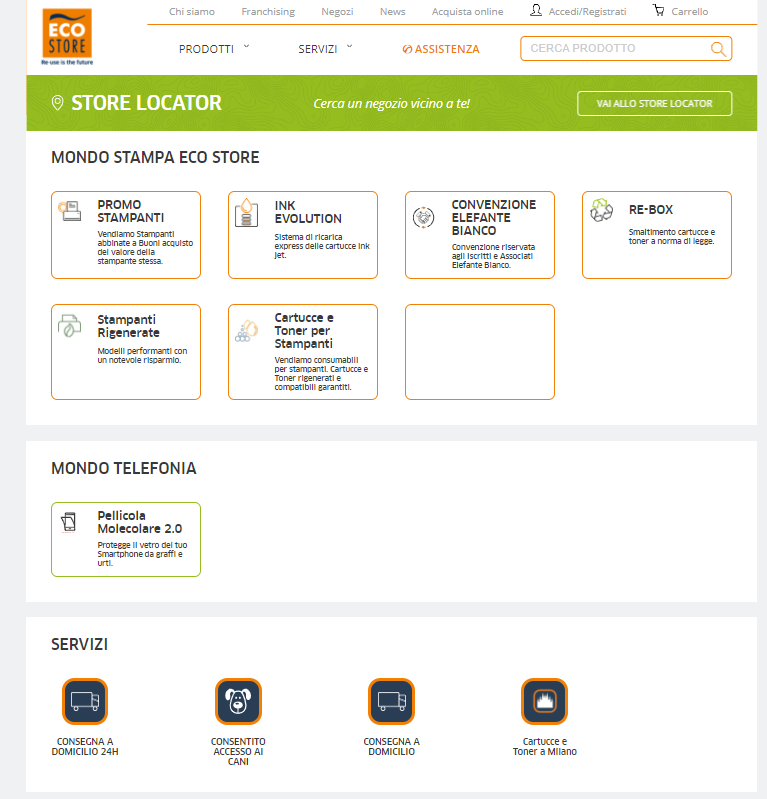This screenshot has height=799, width=767.
Task: Click the 'Cartucce e Toner a Milano' label
Action: coord(544,747)
